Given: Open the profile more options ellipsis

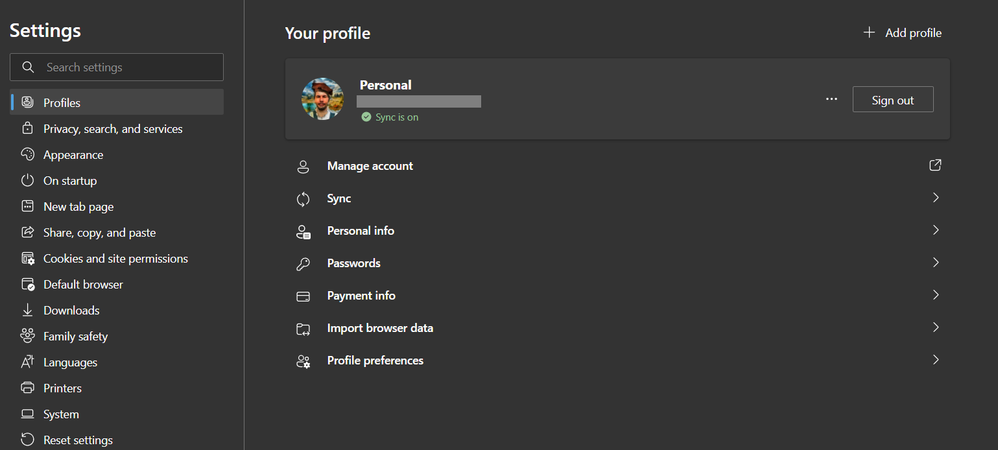Looking at the screenshot, I should pos(831,100).
